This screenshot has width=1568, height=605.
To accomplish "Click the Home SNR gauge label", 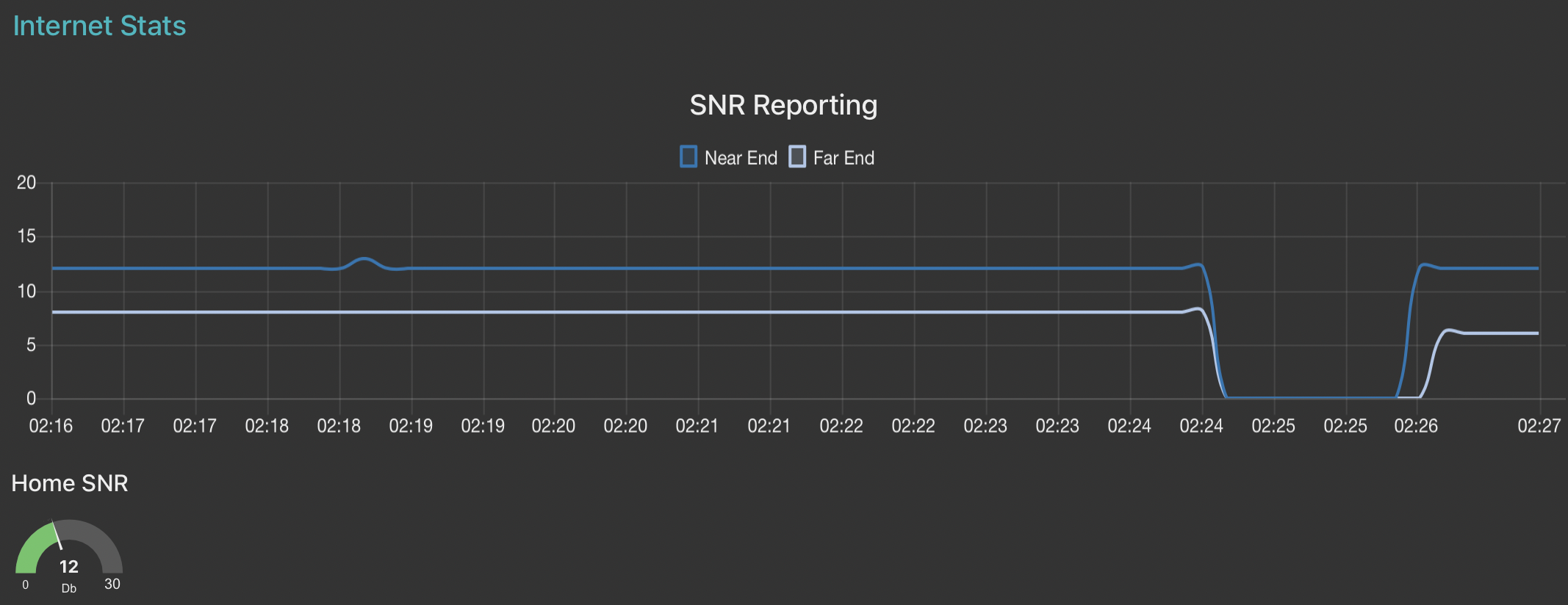I will [x=70, y=483].
